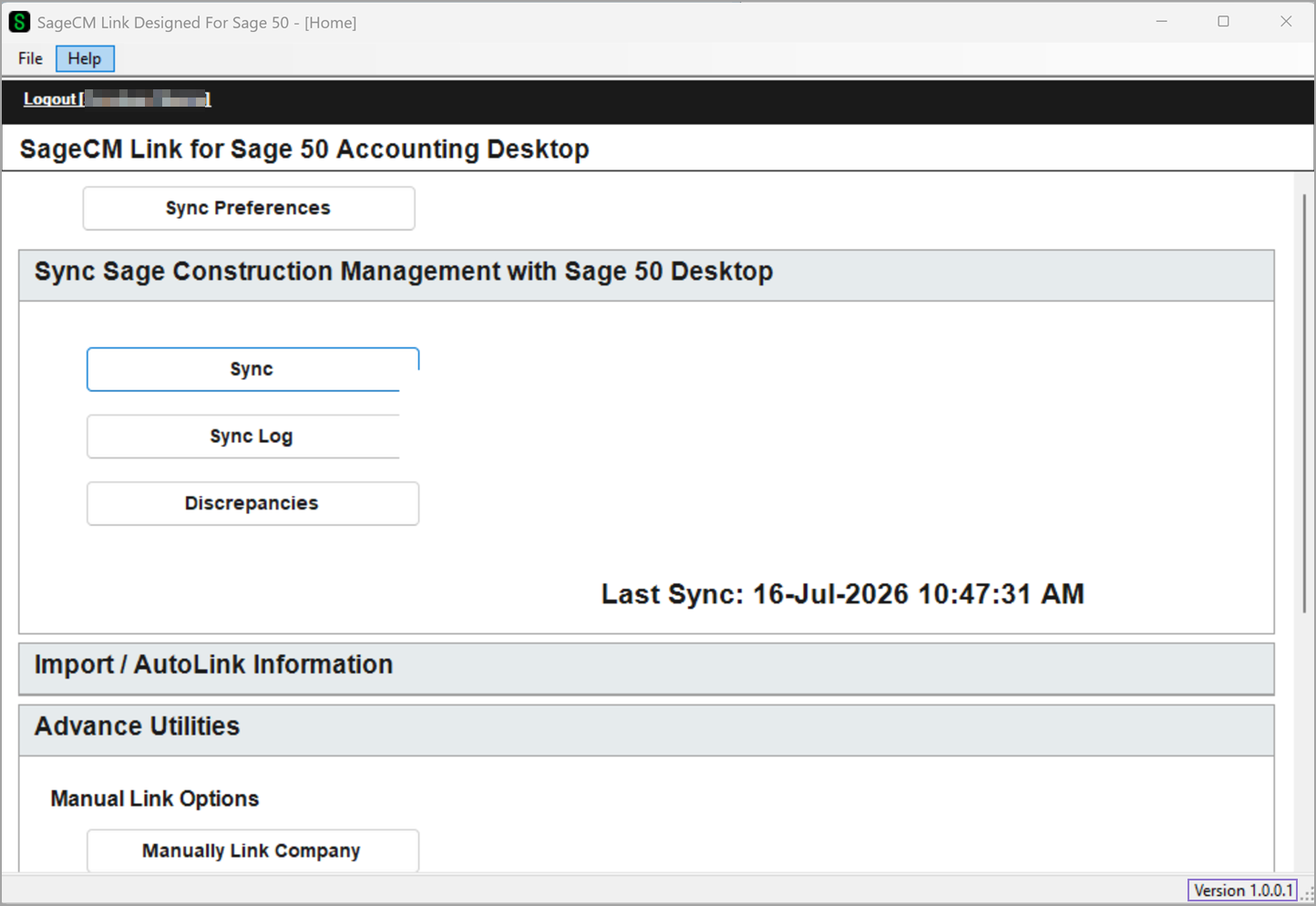This screenshot has width=1316, height=906.
Task: View the Sync Log
Action: click(252, 437)
